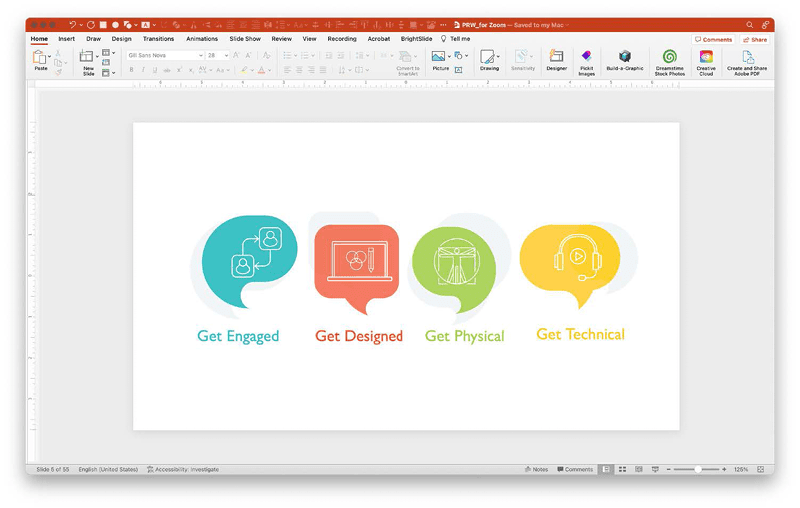Open the Transitions tab
This screenshot has width=800, height=508.
(158, 39)
